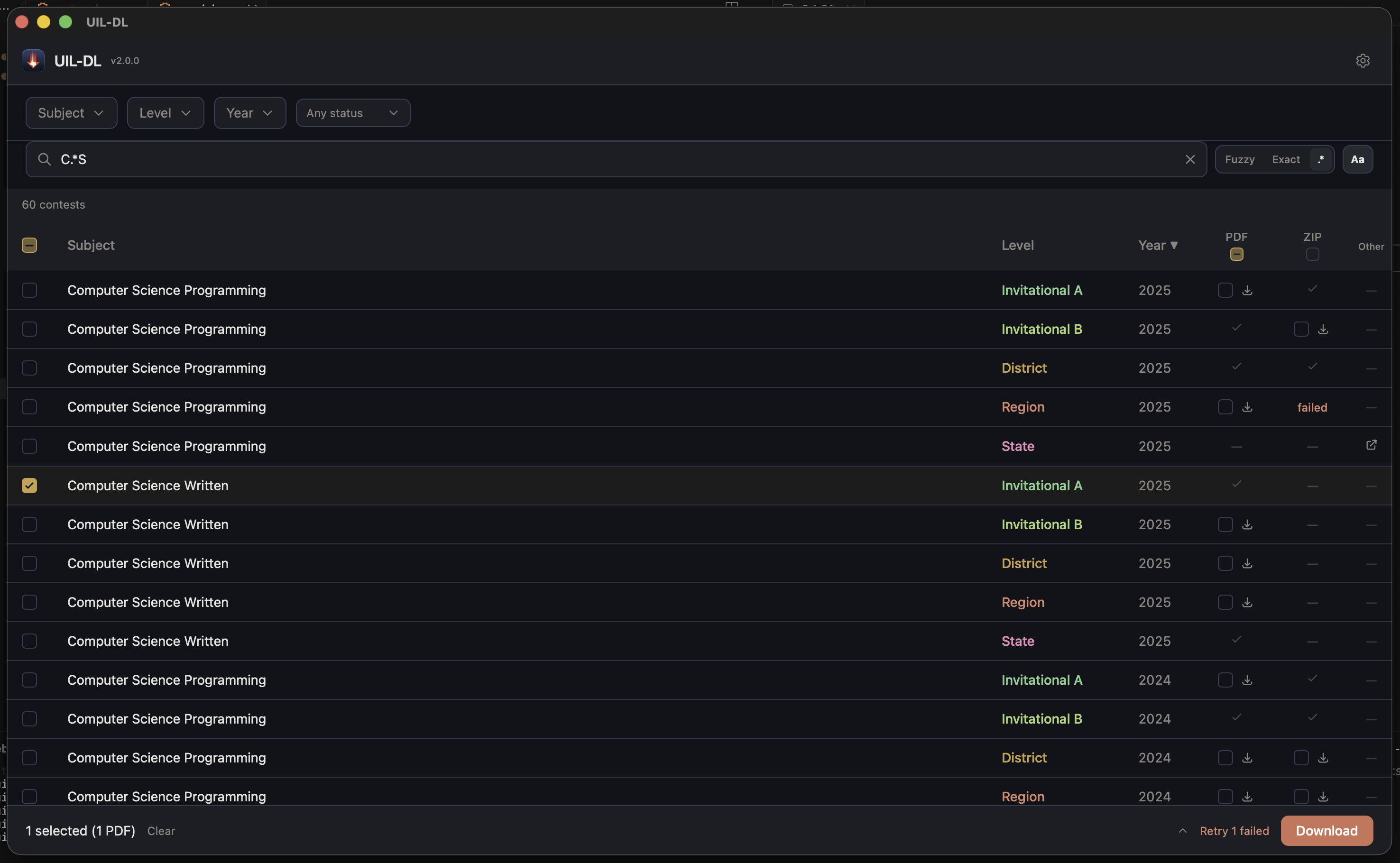Open settings via the gear icon

1363,61
